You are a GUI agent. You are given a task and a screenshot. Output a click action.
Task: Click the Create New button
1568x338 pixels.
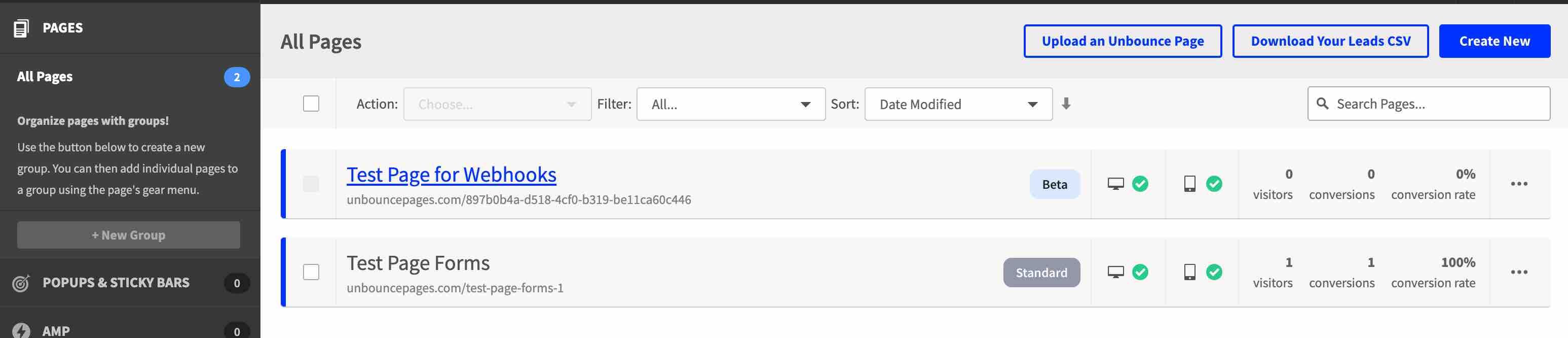point(1495,41)
